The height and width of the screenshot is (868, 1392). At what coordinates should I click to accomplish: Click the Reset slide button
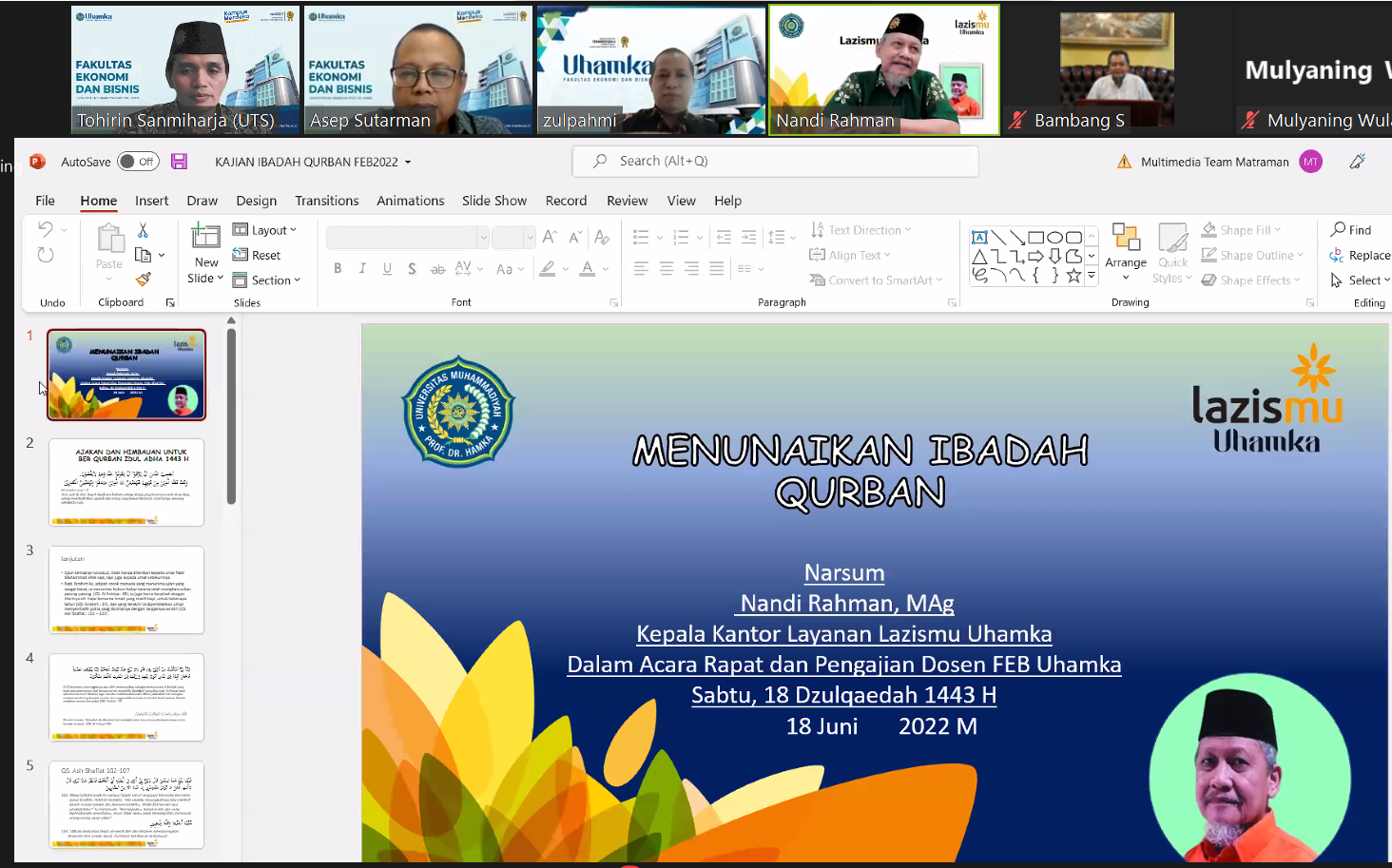point(258,255)
